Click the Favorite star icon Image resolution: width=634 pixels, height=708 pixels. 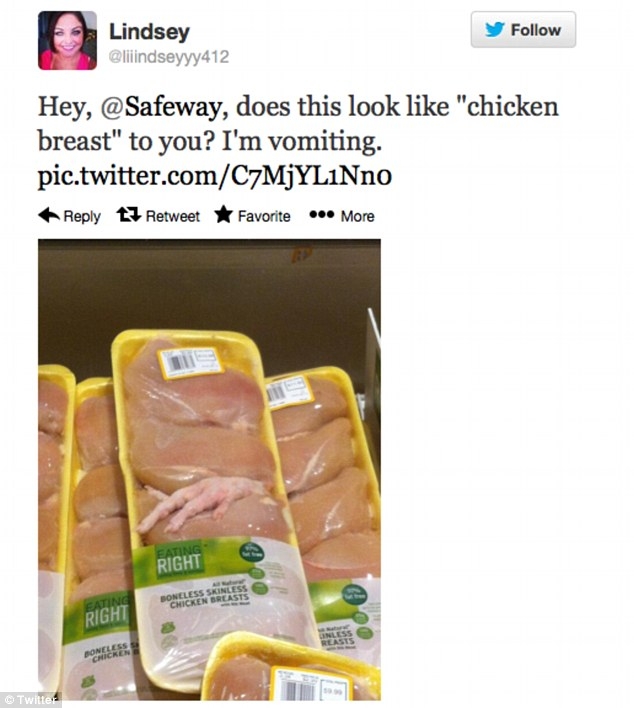[x=224, y=214]
